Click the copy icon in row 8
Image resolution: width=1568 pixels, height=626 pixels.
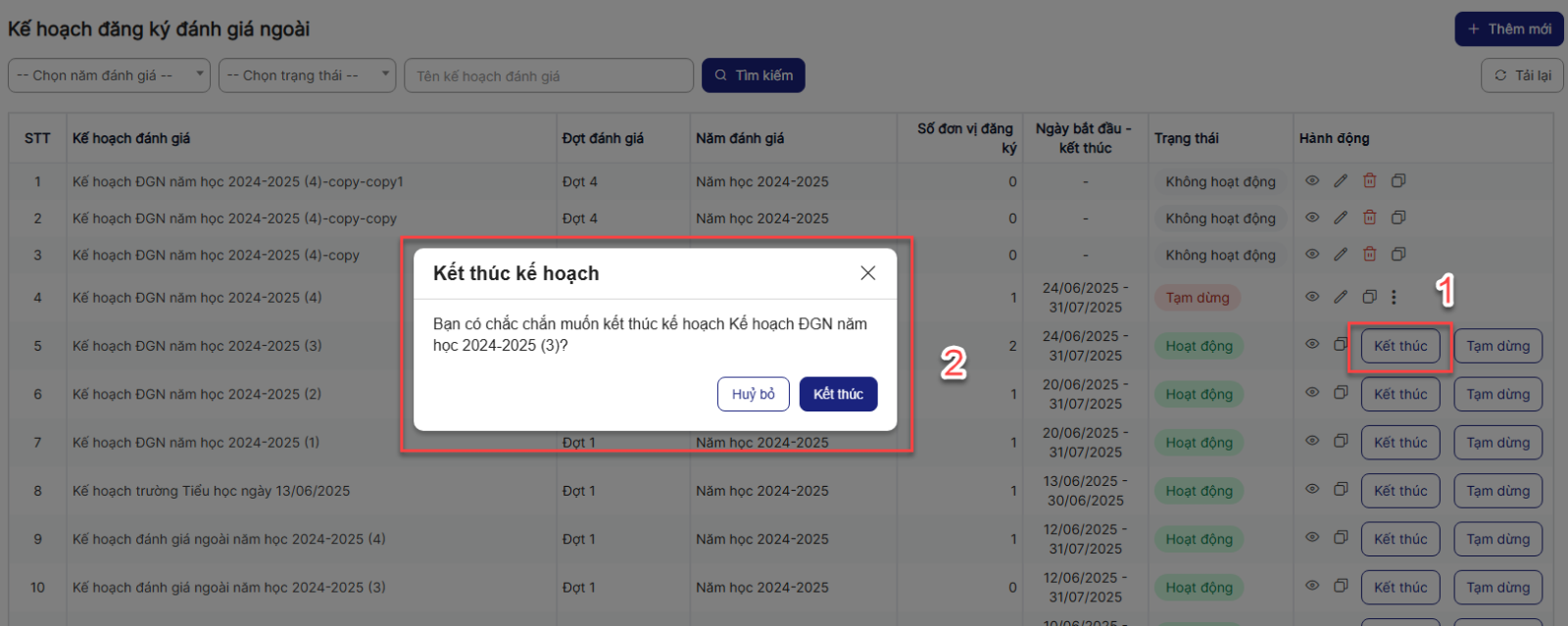[1341, 490]
